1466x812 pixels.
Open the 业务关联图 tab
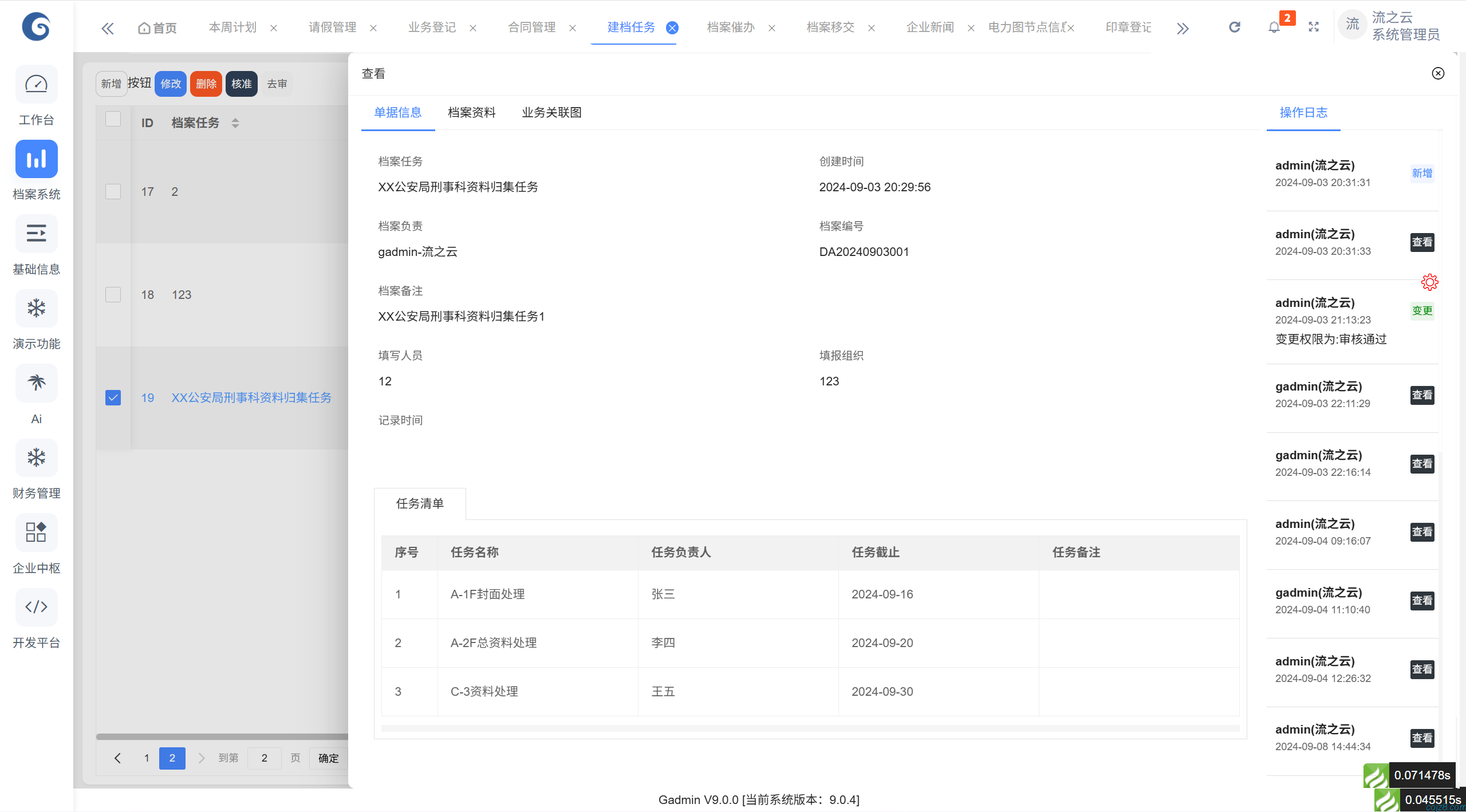[551, 112]
